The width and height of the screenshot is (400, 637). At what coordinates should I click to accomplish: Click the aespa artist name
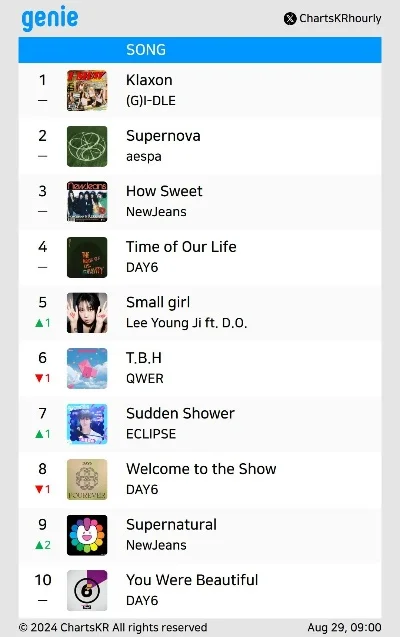point(144,156)
